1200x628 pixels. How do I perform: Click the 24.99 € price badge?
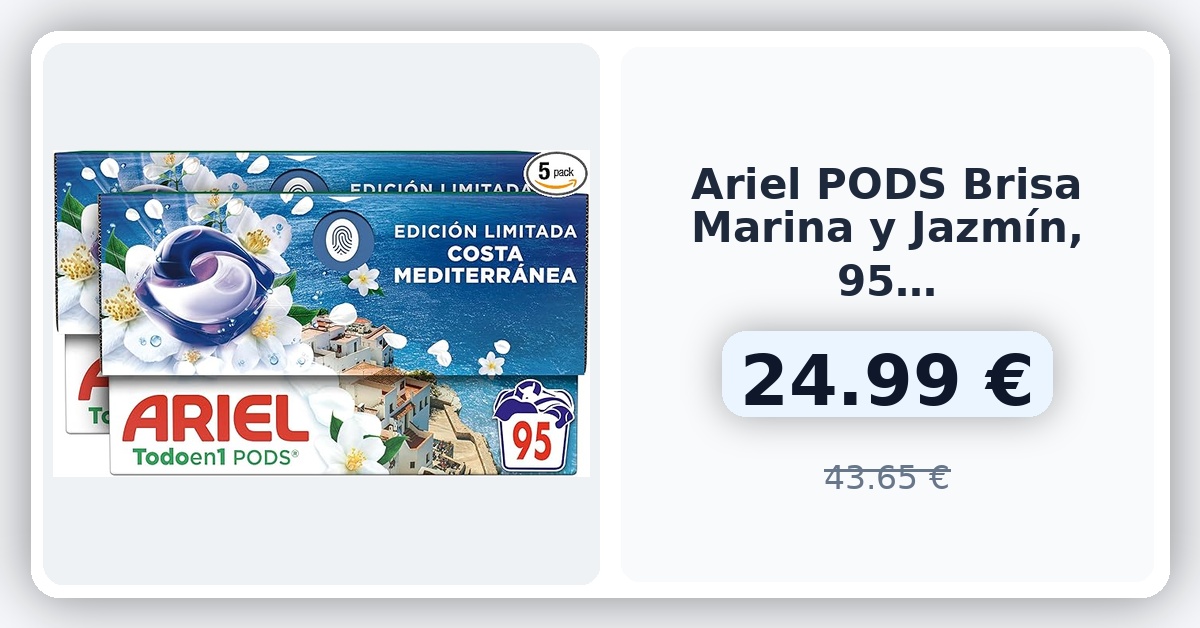tap(887, 381)
